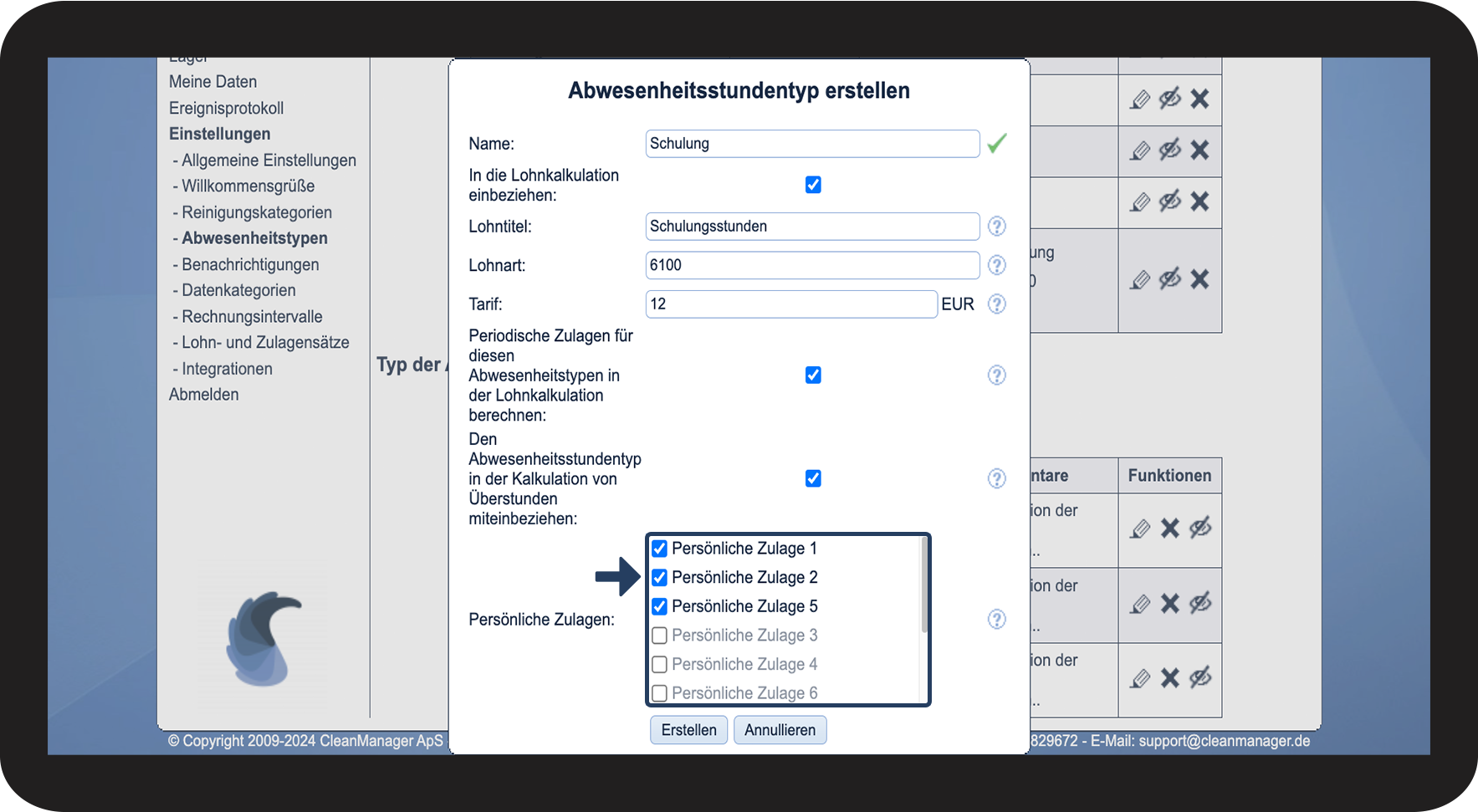Image resolution: width=1478 pixels, height=812 pixels.
Task: Click help icon next to Lohnart field
Action: click(996, 265)
